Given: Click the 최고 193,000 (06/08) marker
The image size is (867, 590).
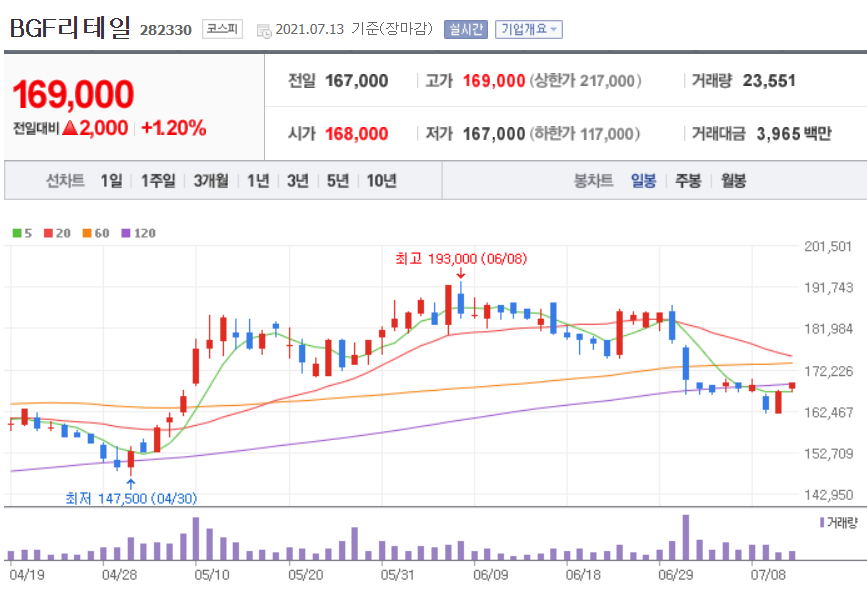Looking at the screenshot, I should [461, 259].
